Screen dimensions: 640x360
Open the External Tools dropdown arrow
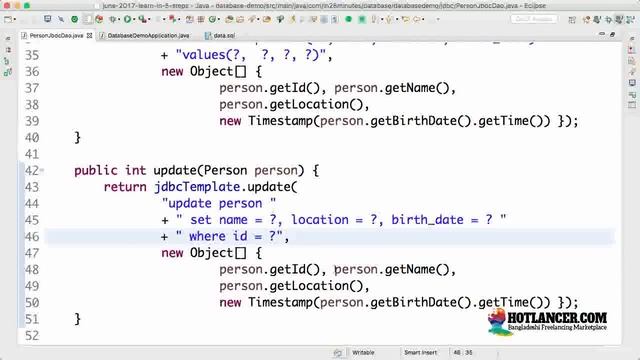click(x=149, y=19)
